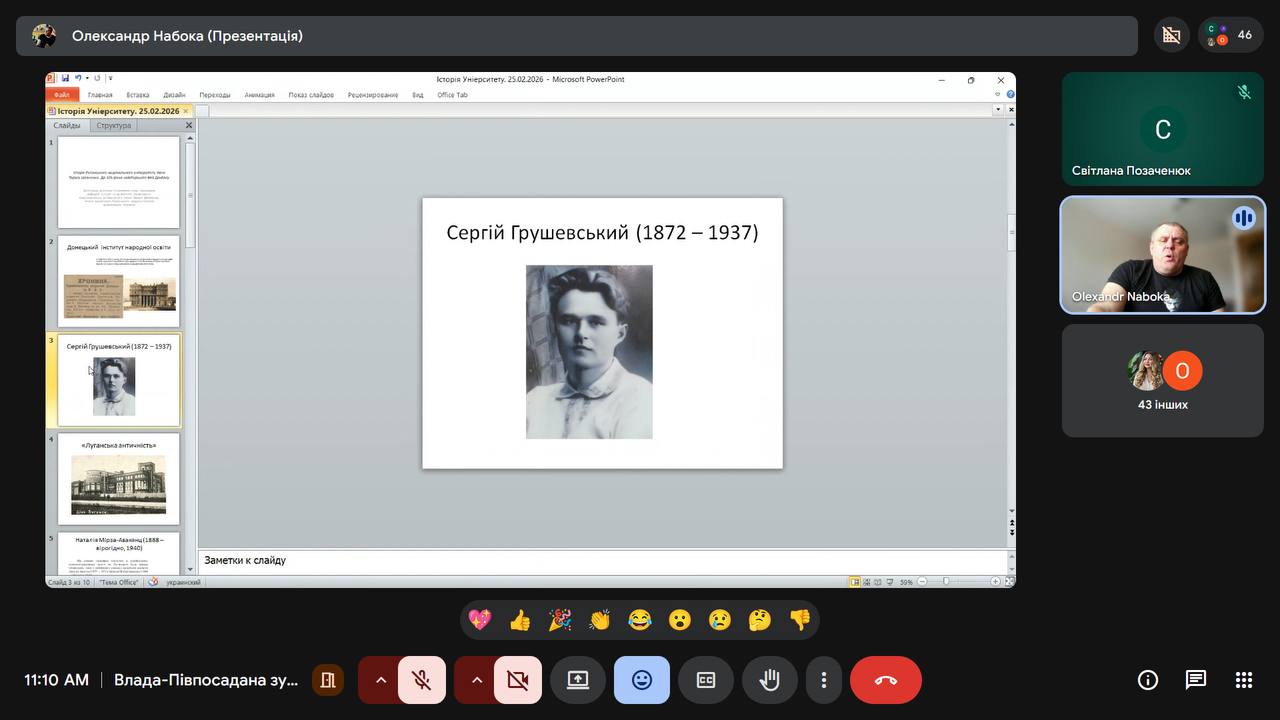Expand audio settings arrow beside microphone
Image resolution: width=1280 pixels, height=720 pixels.
pos(380,680)
